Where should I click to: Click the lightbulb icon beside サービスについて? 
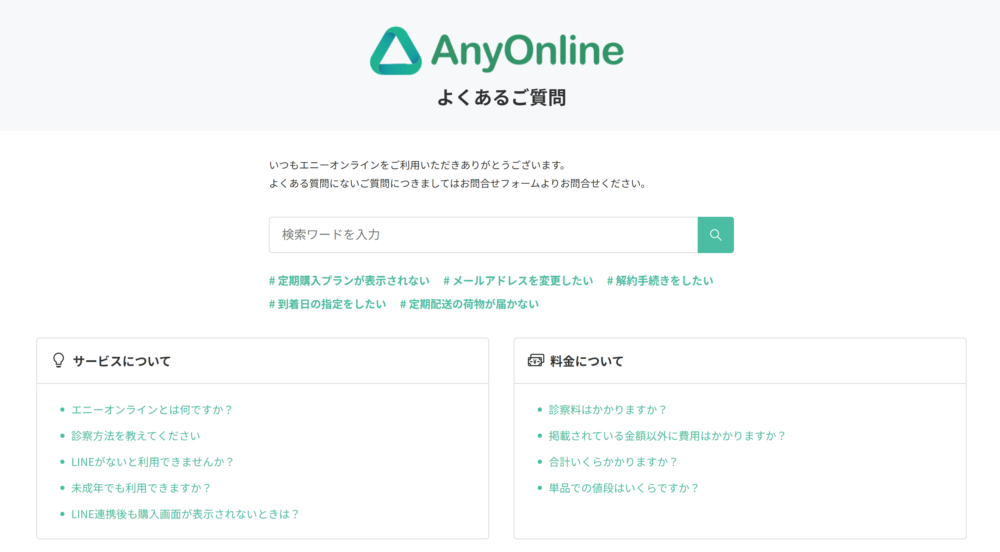point(59,361)
